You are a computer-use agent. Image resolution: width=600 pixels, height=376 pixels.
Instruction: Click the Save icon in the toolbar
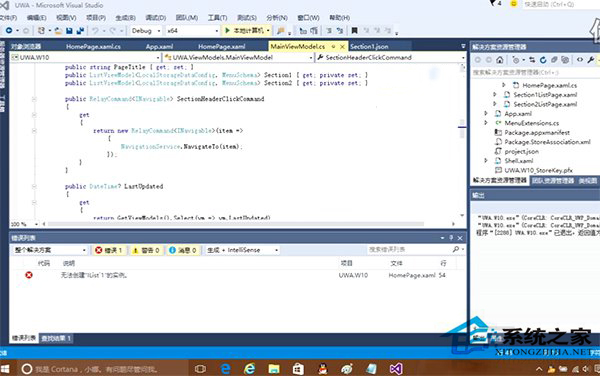(x=69, y=31)
